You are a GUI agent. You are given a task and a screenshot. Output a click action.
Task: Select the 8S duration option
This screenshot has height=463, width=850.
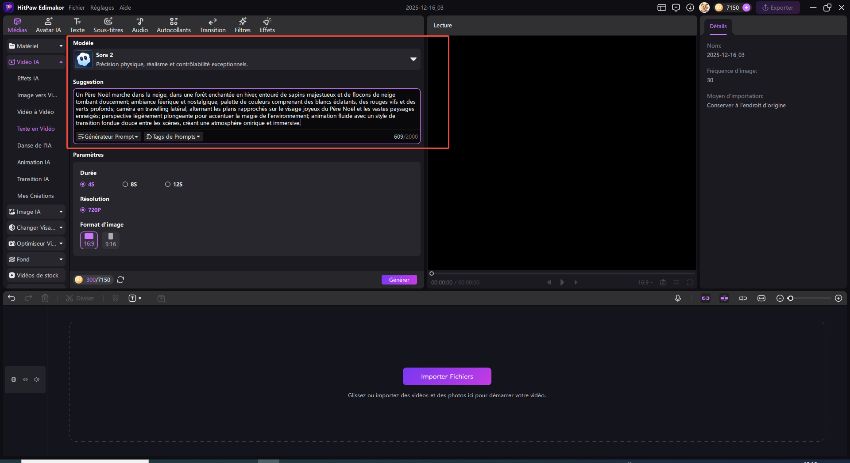(x=127, y=184)
